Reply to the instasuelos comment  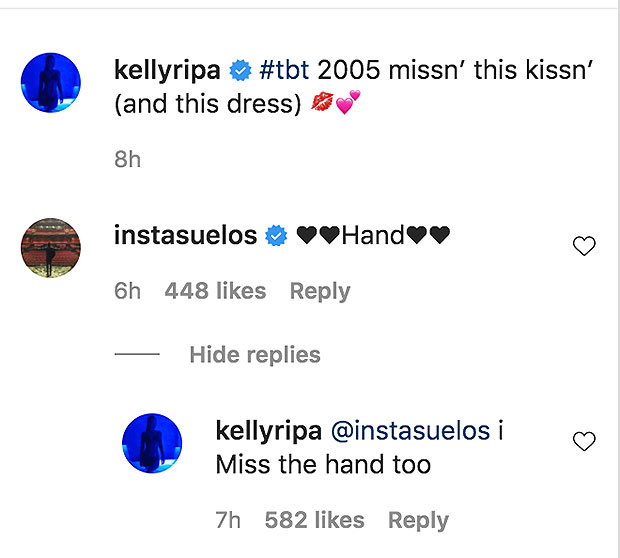tap(320, 291)
